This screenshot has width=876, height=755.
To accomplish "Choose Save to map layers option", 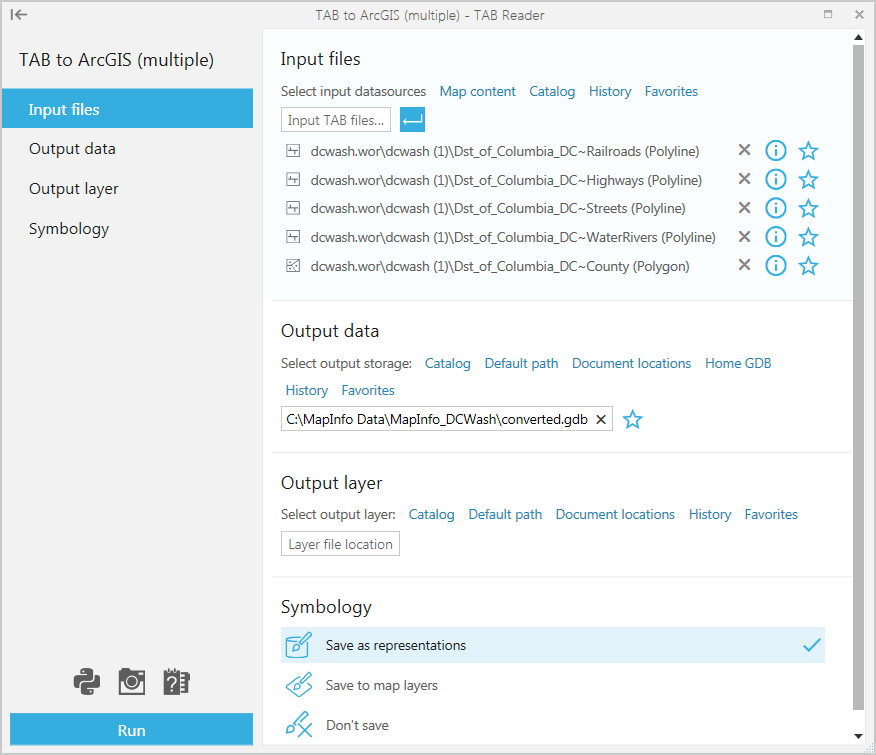I will [x=381, y=685].
